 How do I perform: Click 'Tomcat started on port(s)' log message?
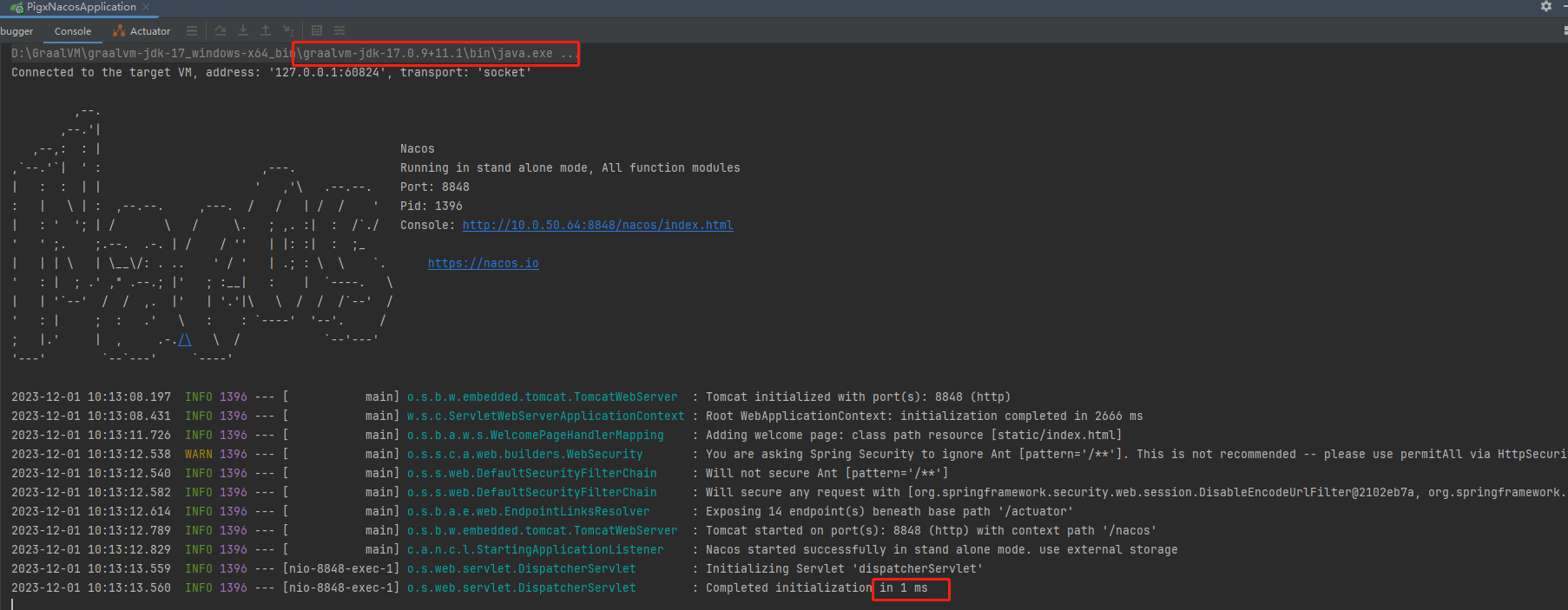[931, 531]
